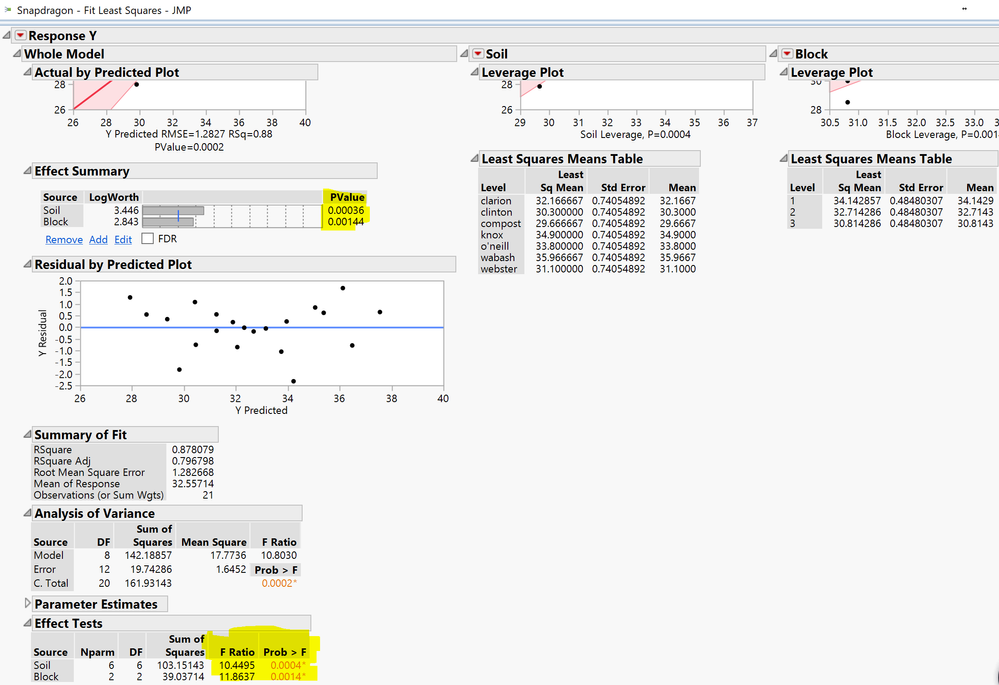
Task: Click the Block LogWorth bar
Action: click(168, 222)
